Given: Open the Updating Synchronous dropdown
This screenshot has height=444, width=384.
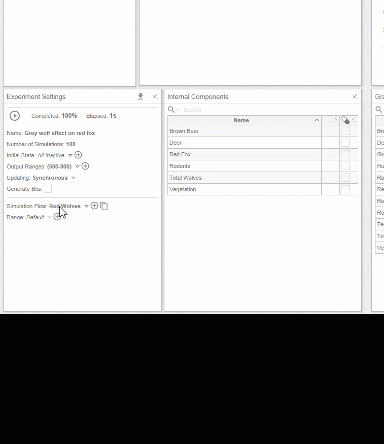Looking at the screenshot, I should coord(73,178).
